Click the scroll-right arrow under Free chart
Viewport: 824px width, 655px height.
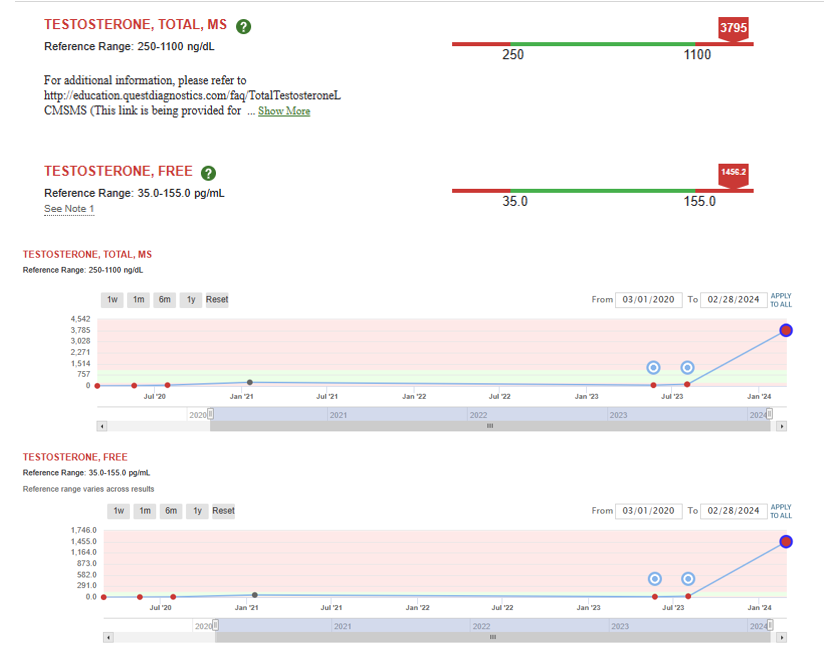(x=782, y=638)
